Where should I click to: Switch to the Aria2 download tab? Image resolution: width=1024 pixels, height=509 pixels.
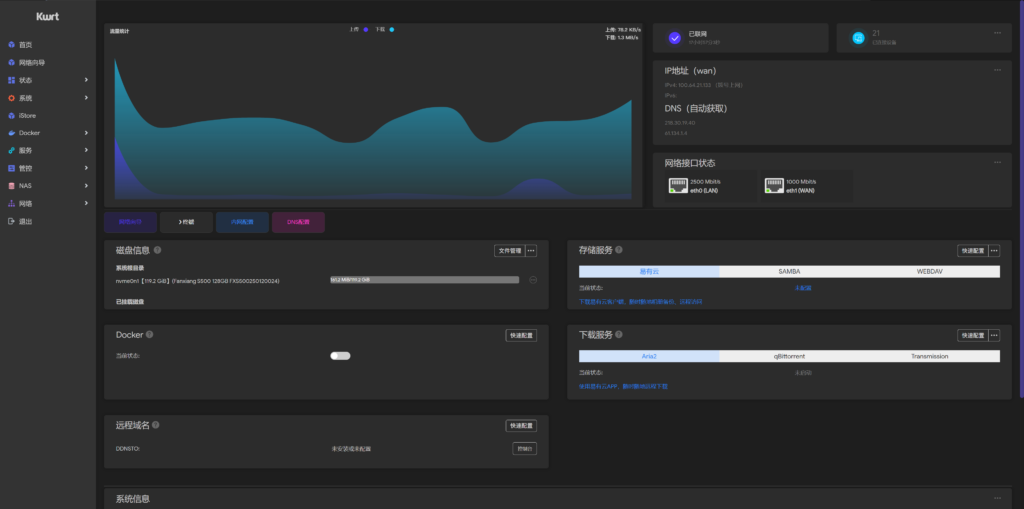tap(649, 356)
